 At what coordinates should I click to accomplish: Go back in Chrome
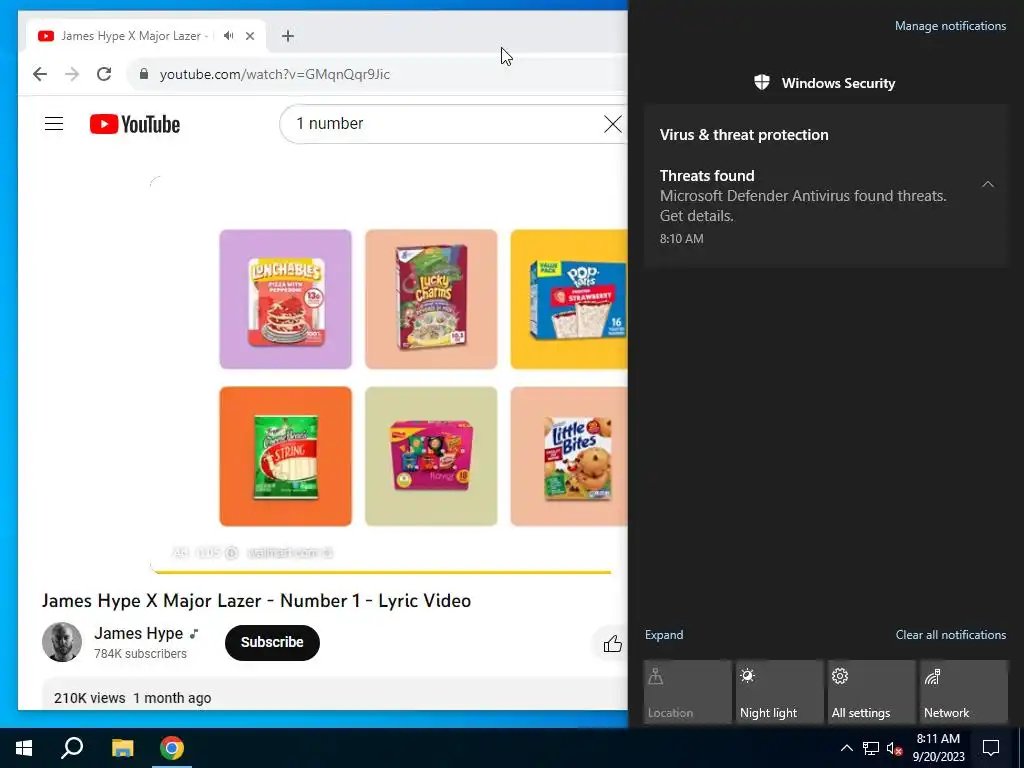(40, 74)
